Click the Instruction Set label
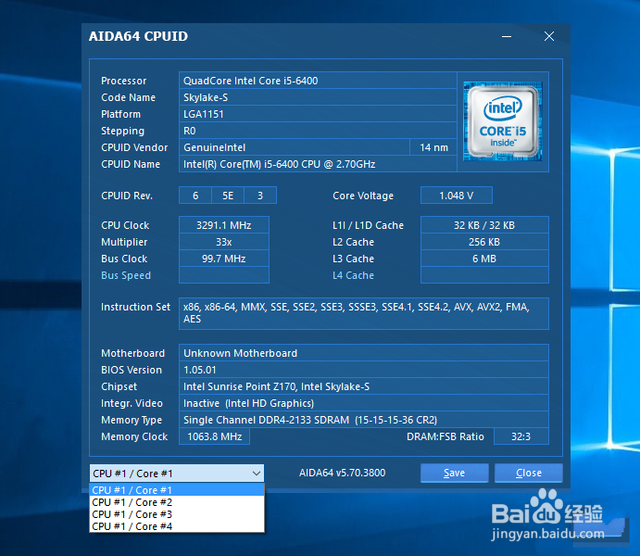 tap(136, 307)
